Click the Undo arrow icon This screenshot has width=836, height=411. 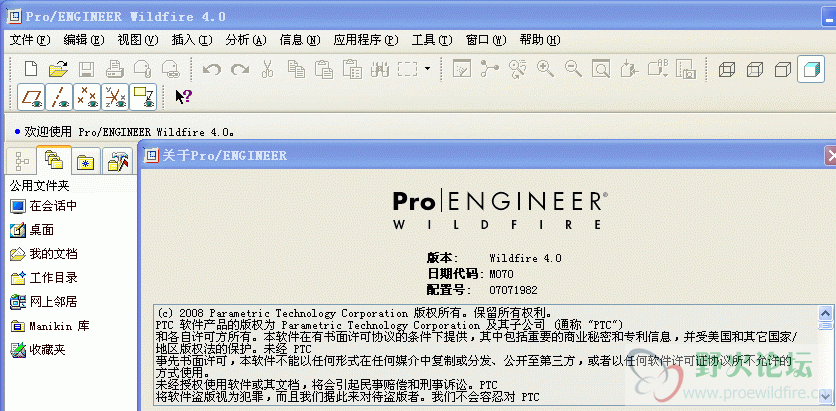click(x=212, y=69)
